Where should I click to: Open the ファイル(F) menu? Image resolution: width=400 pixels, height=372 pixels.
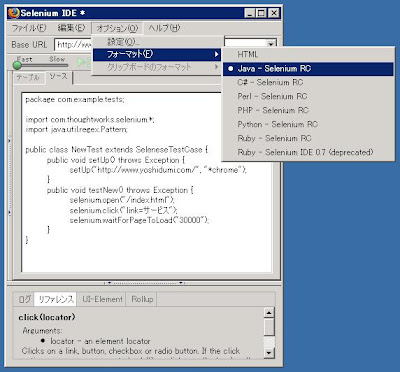click(x=29, y=28)
